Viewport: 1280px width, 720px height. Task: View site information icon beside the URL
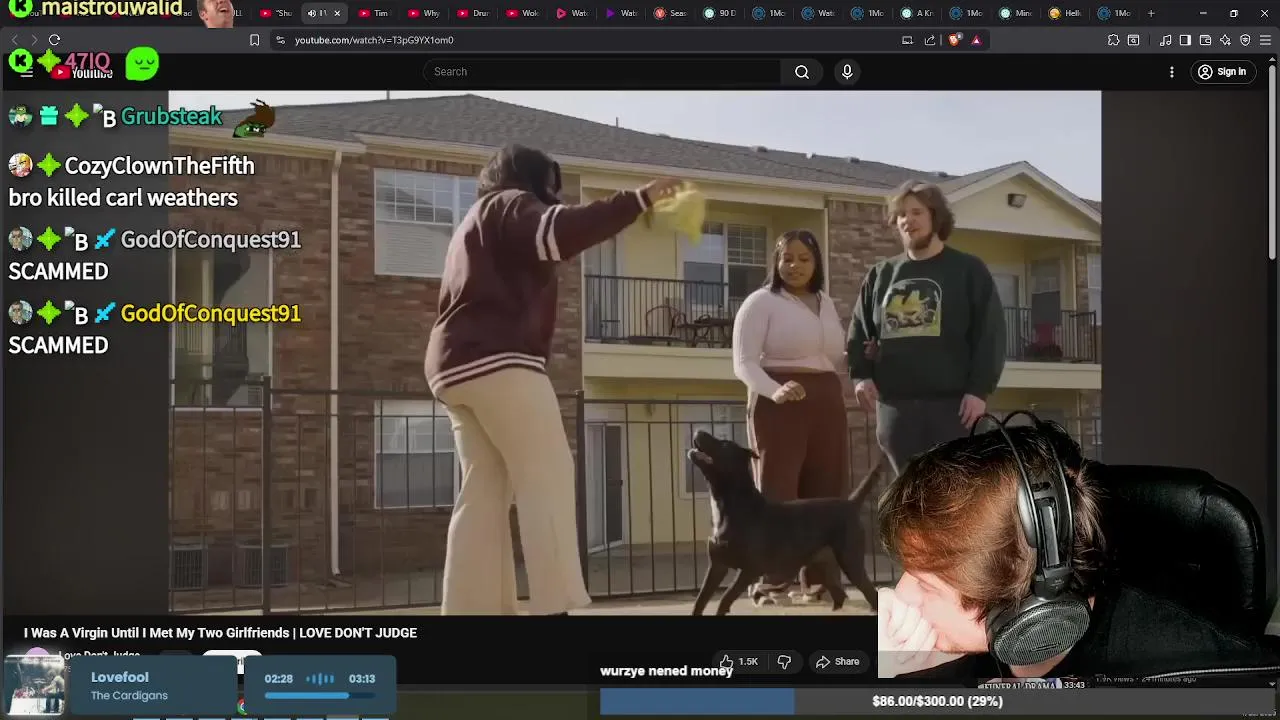[x=280, y=40]
